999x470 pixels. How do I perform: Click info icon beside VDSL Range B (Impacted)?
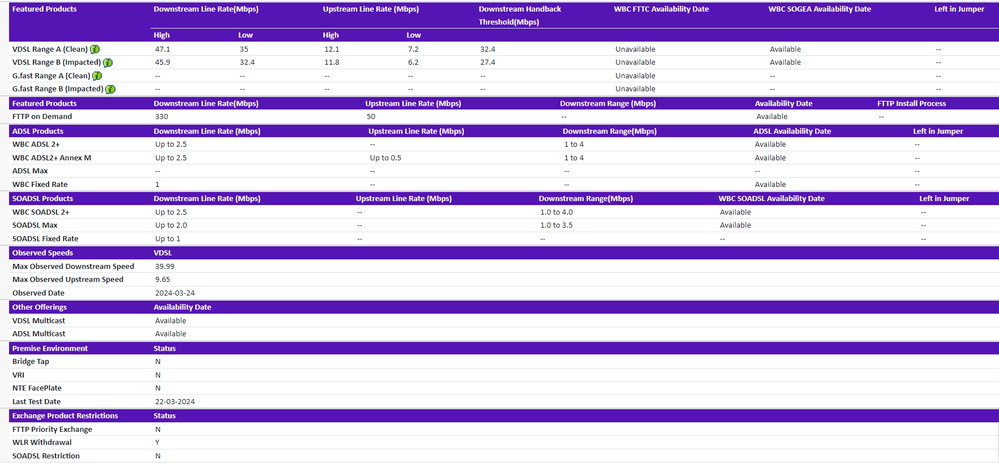pyautogui.click(x=108, y=62)
